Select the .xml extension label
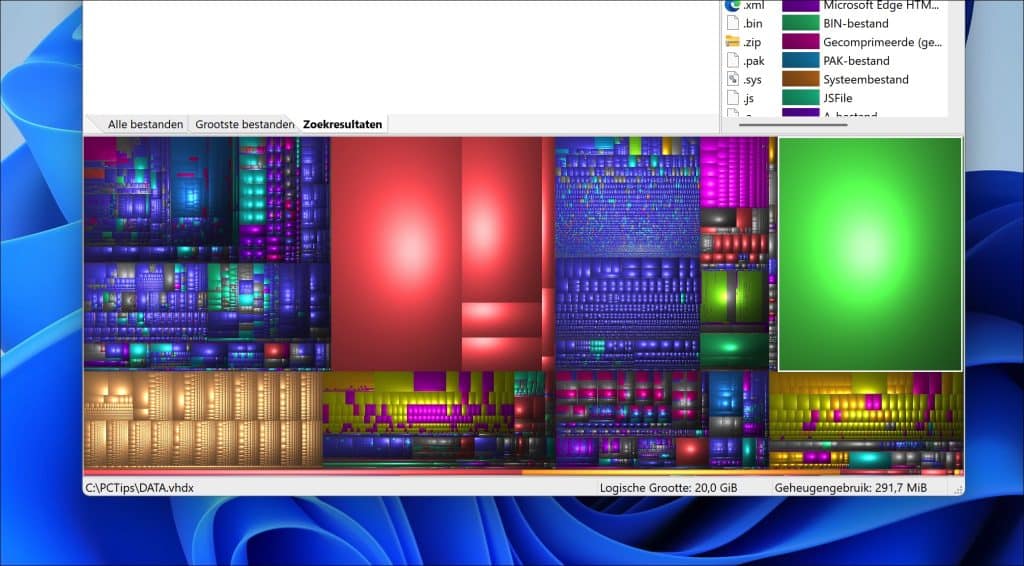The image size is (1024, 566). [753, 5]
